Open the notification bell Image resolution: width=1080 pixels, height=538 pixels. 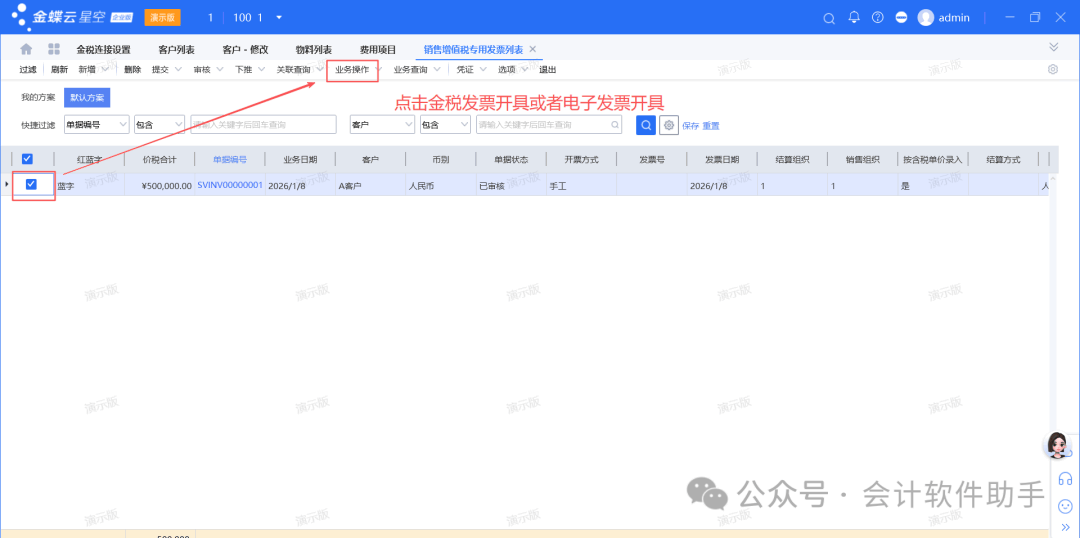[x=854, y=18]
